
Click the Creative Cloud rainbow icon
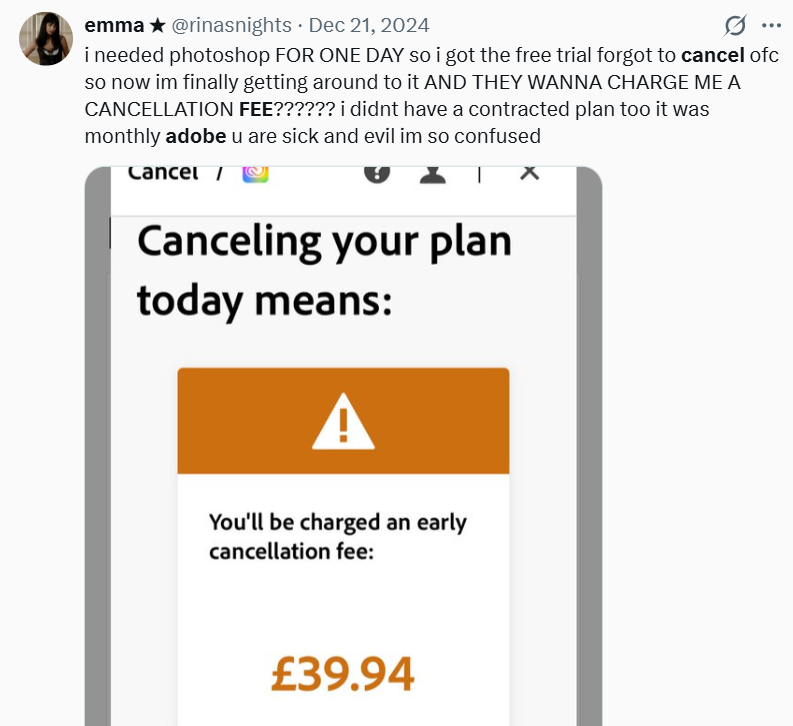255,173
